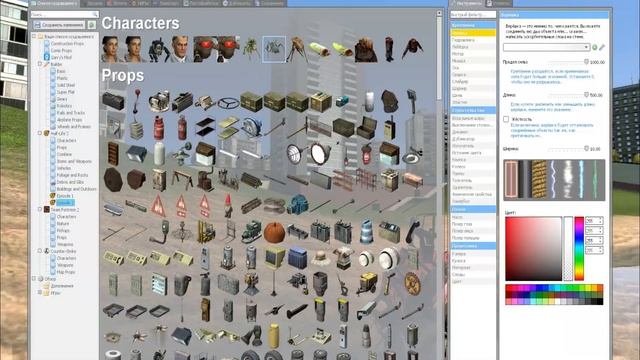Viewport: 640px width, 360px height.
Task: Pick a shade in the red saturation square
Action: click(x=533, y=248)
